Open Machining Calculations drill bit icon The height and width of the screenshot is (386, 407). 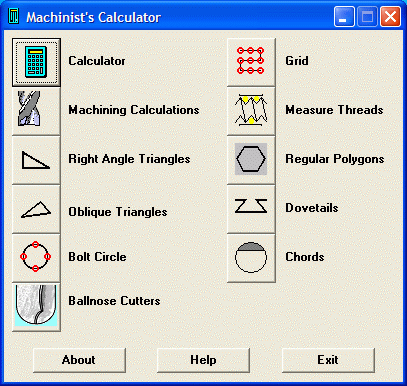pyautogui.click(x=36, y=111)
